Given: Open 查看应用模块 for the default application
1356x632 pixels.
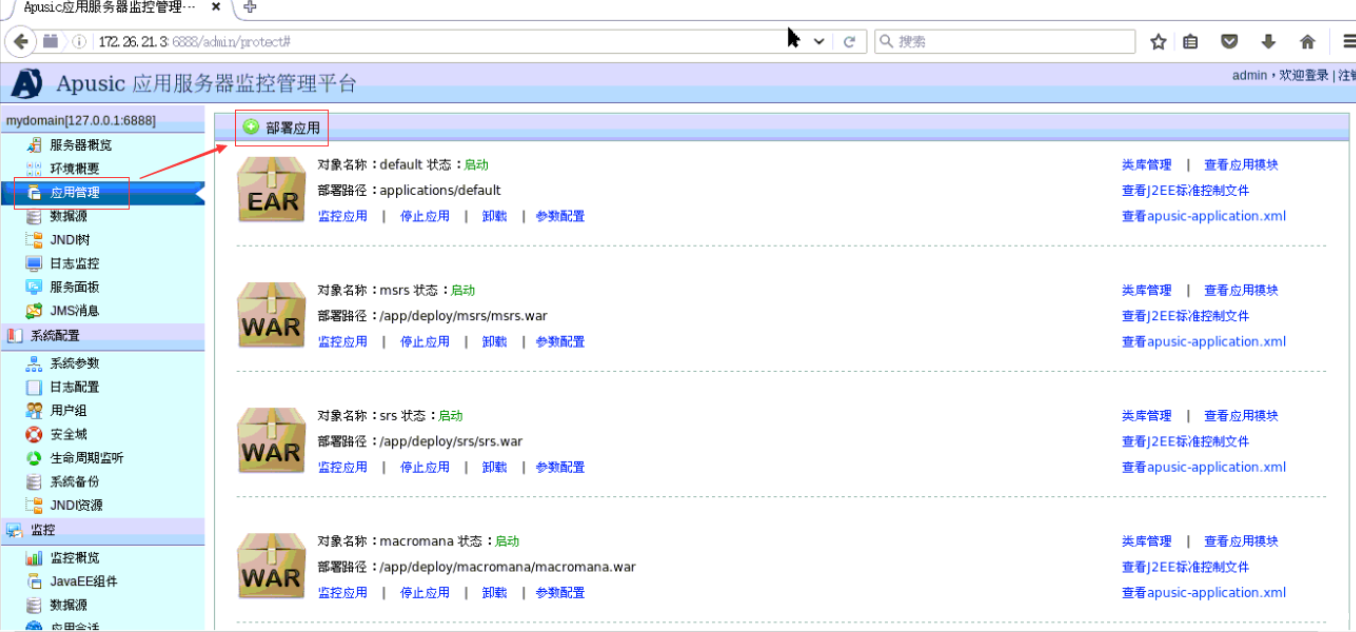Looking at the screenshot, I should [1241, 165].
